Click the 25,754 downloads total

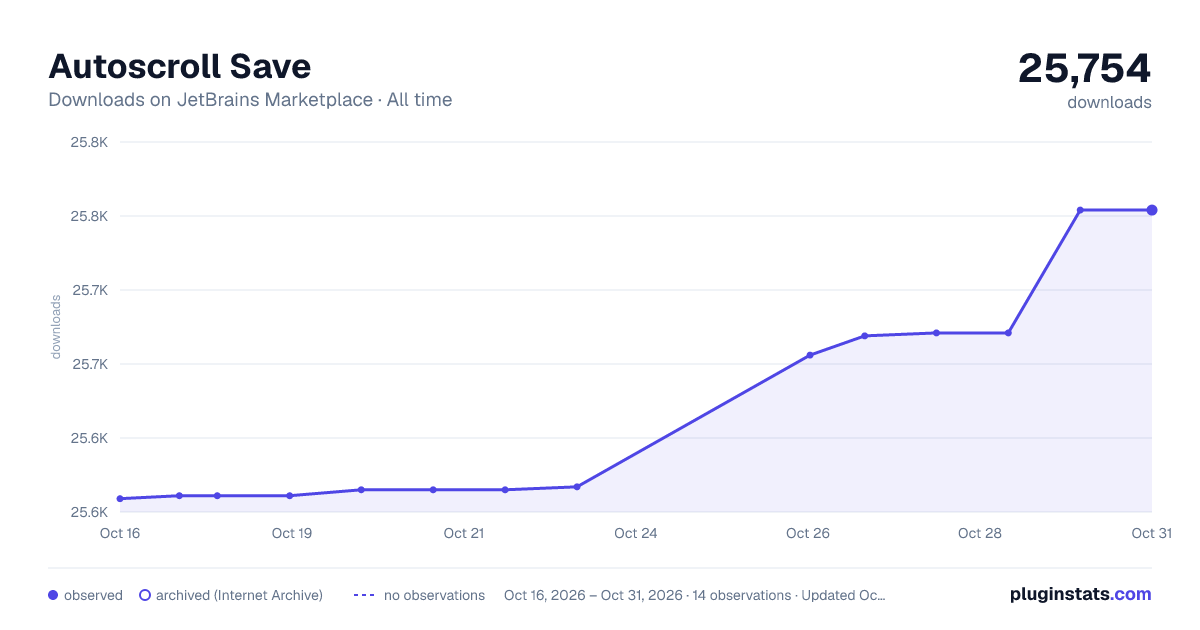[x=1085, y=68]
